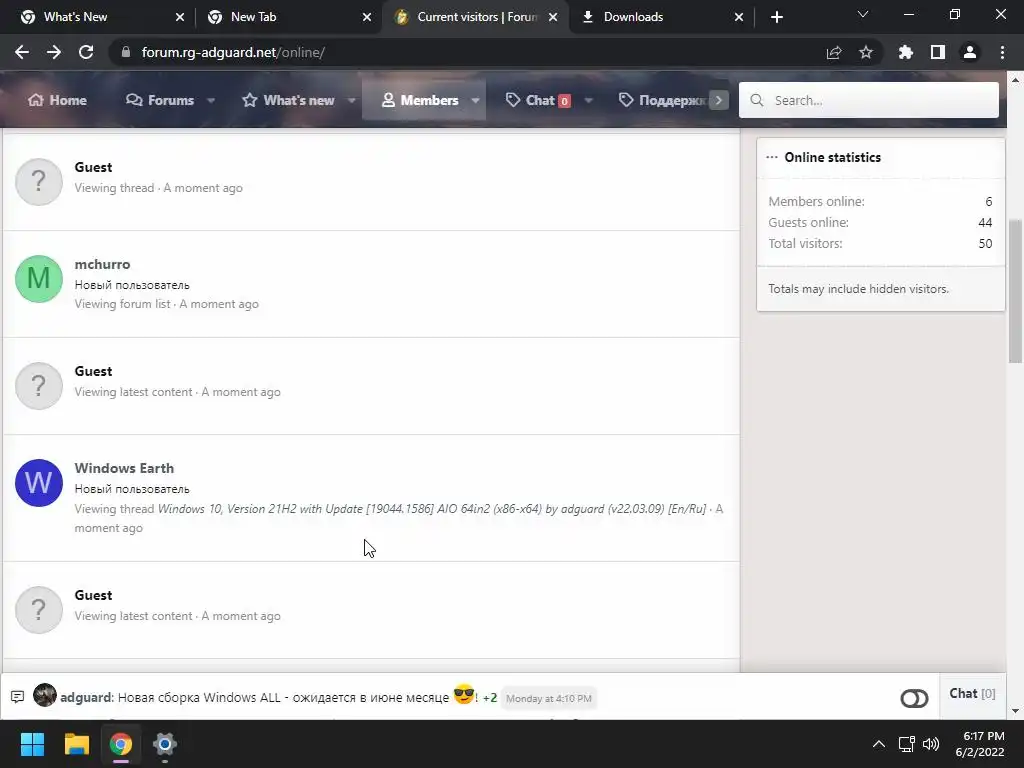The image size is (1024, 768).
Task: Bookmark this page with the star
Action: 866,52
